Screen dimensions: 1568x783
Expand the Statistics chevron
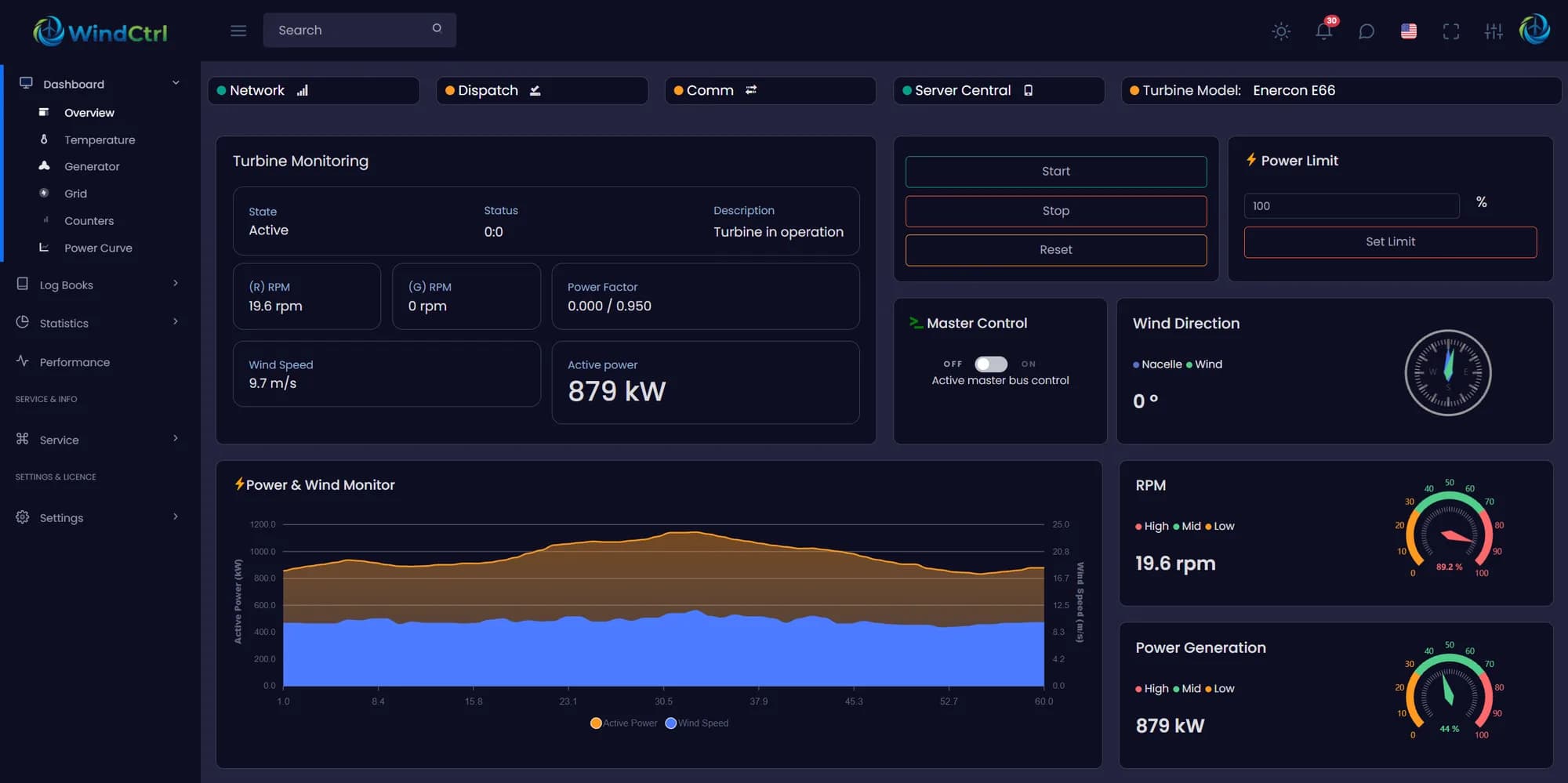coord(176,321)
